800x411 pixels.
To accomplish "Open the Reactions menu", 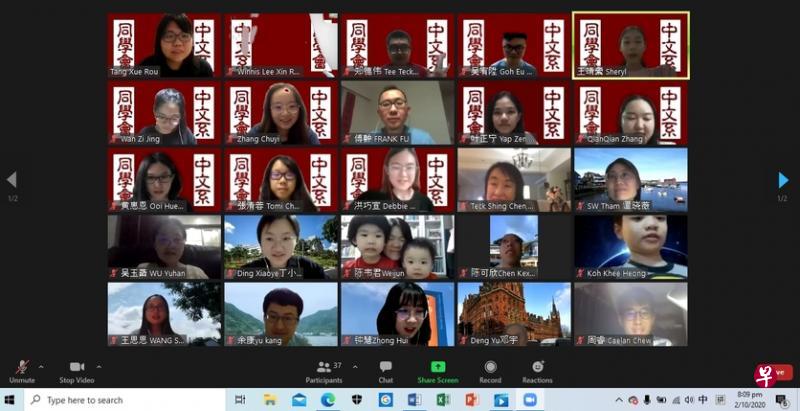I will pos(537,372).
